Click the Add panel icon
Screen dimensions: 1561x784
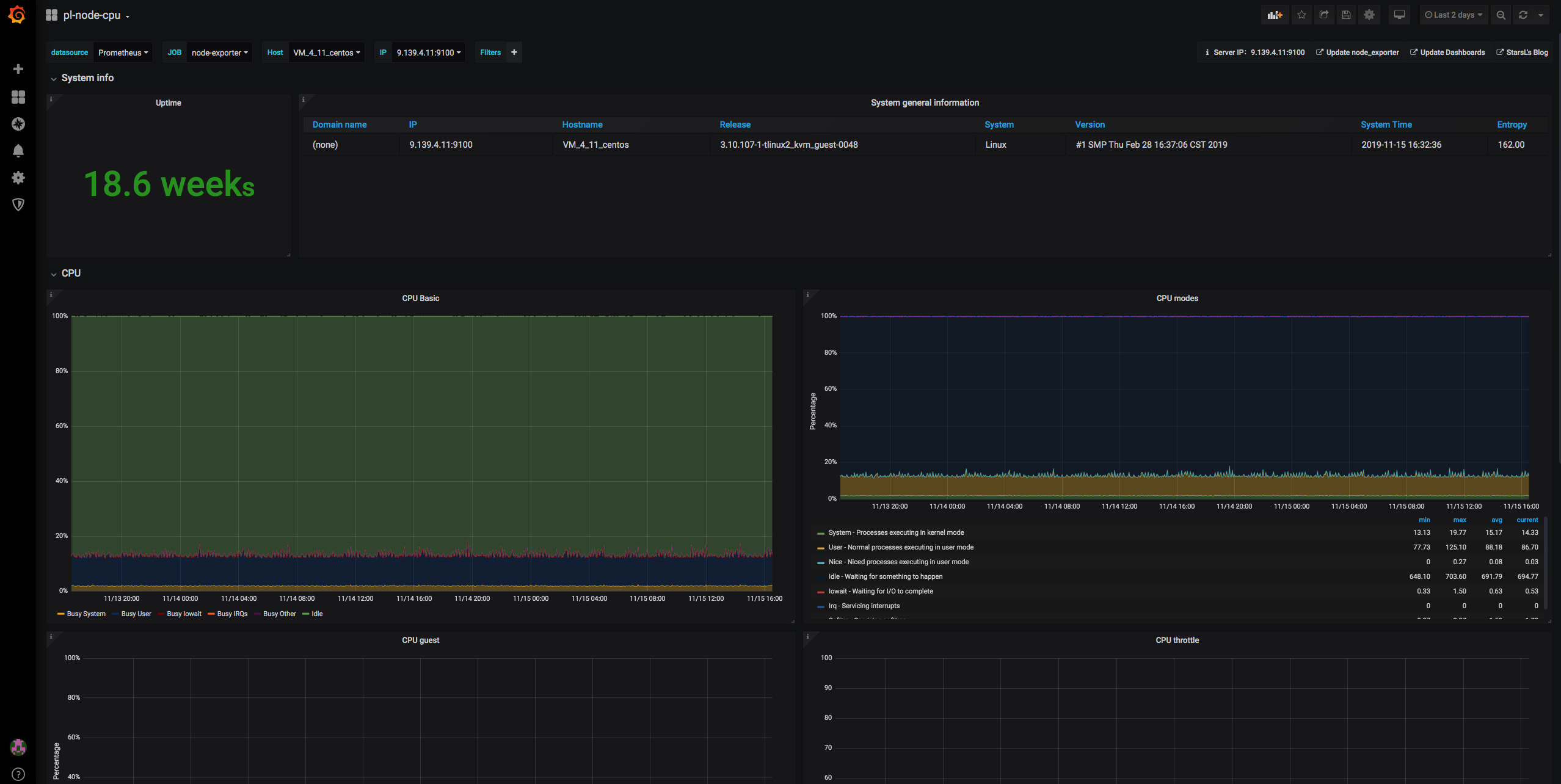pyautogui.click(x=1275, y=15)
